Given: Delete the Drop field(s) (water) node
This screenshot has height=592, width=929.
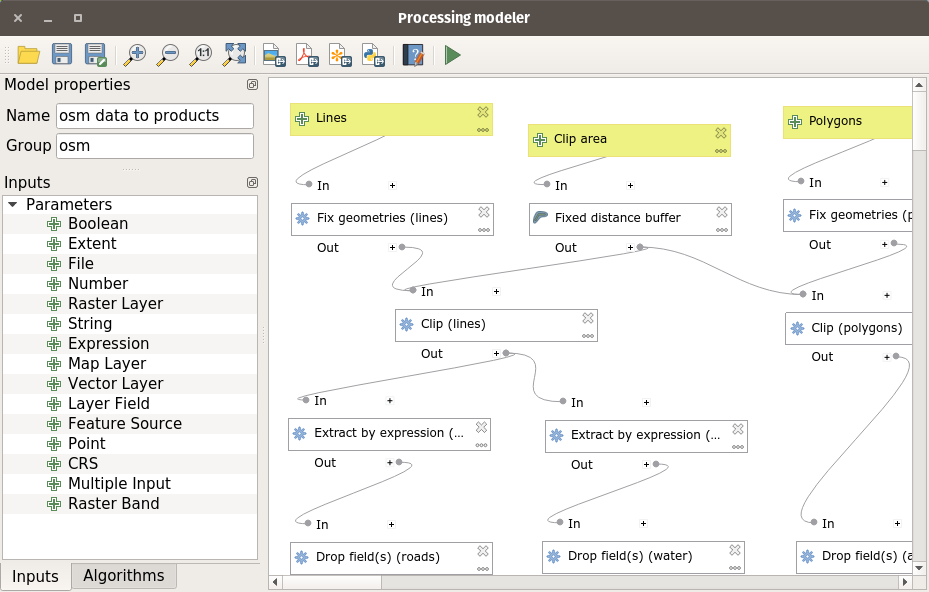Looking at the screenshot, I should (x=735, y=550).
